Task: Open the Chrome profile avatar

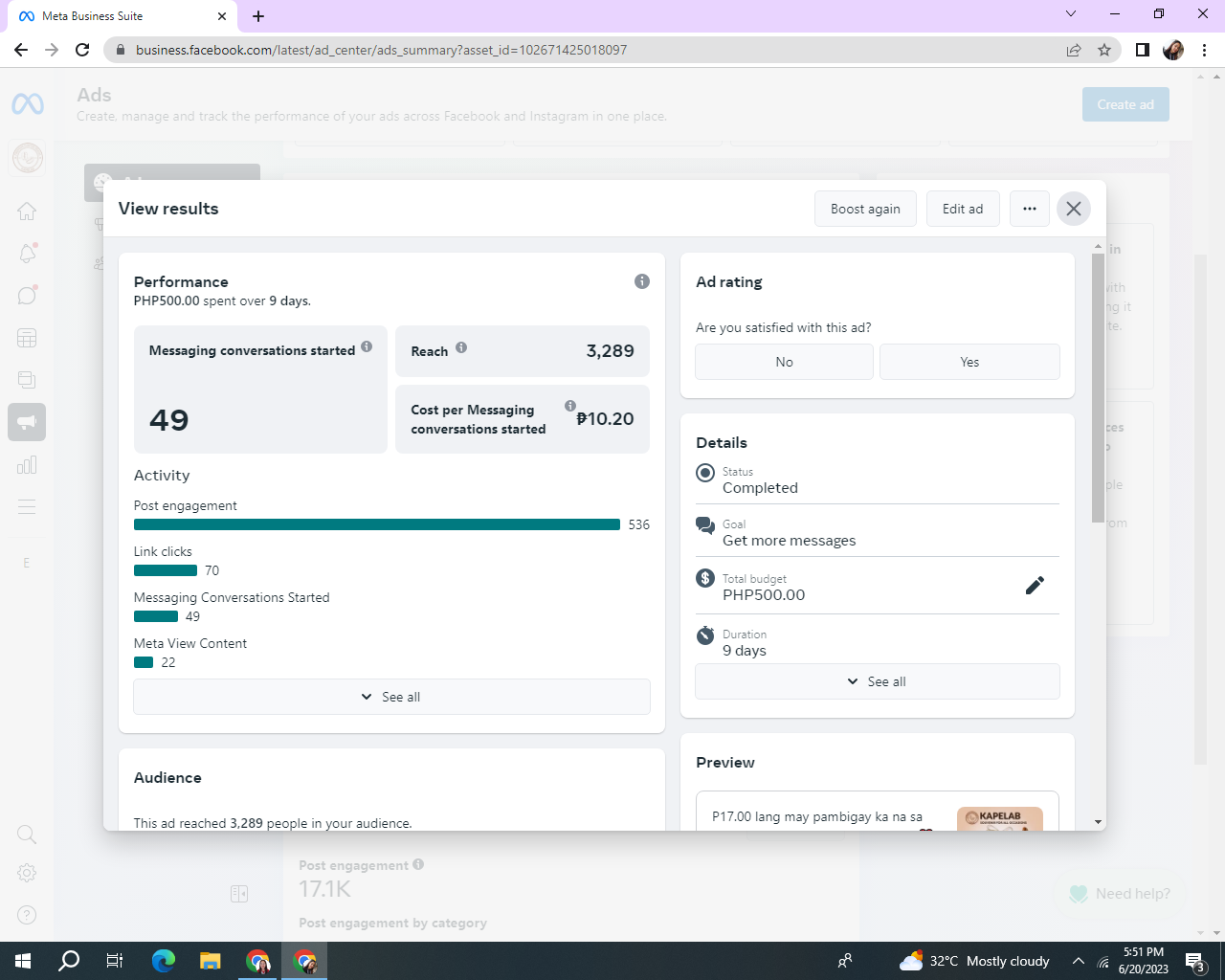Action: click(1173, 50)
